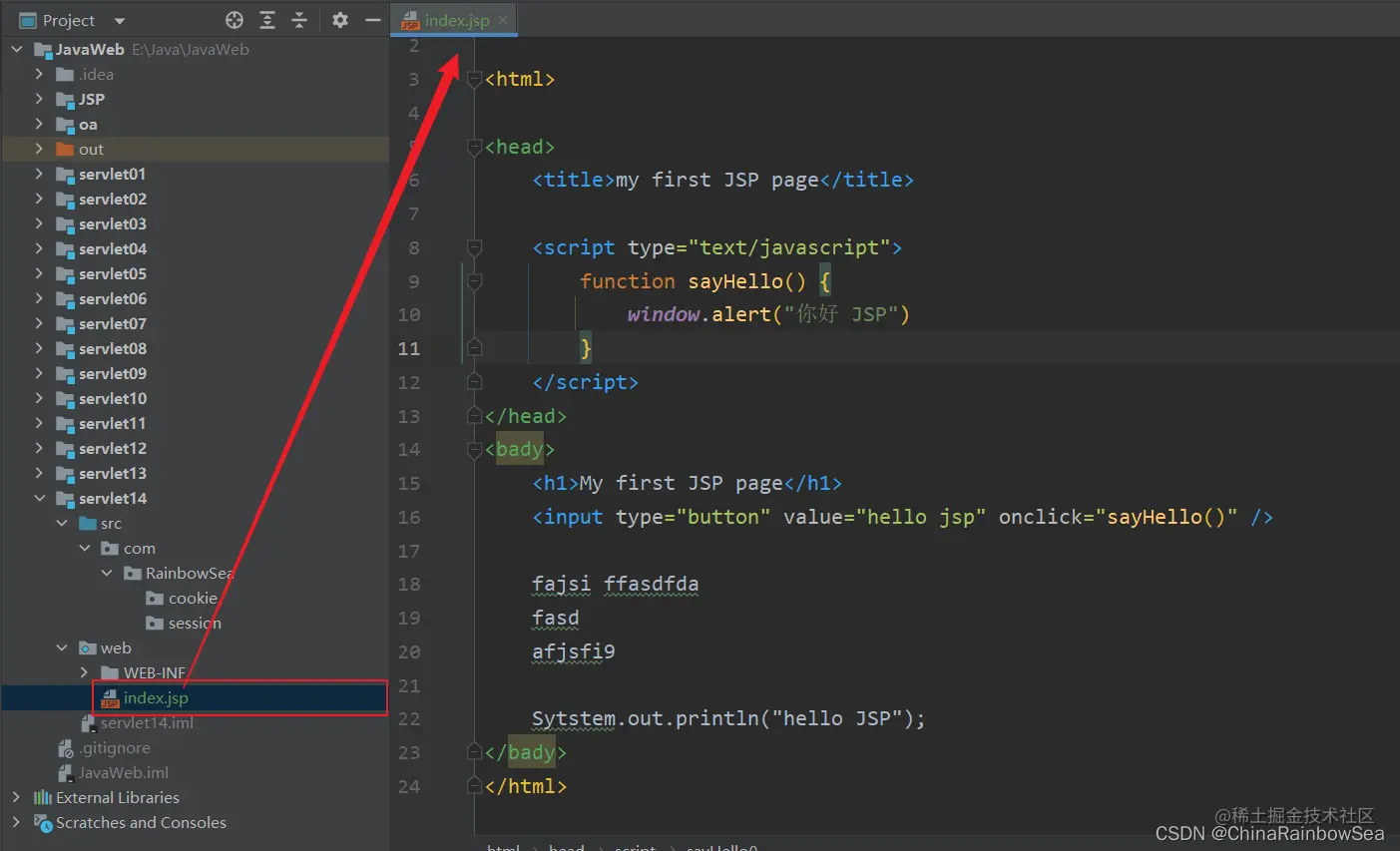Viewport: 1400px width, 851px height.
Task: Select servlet13 in the project tree
Action: coord(113,473)
